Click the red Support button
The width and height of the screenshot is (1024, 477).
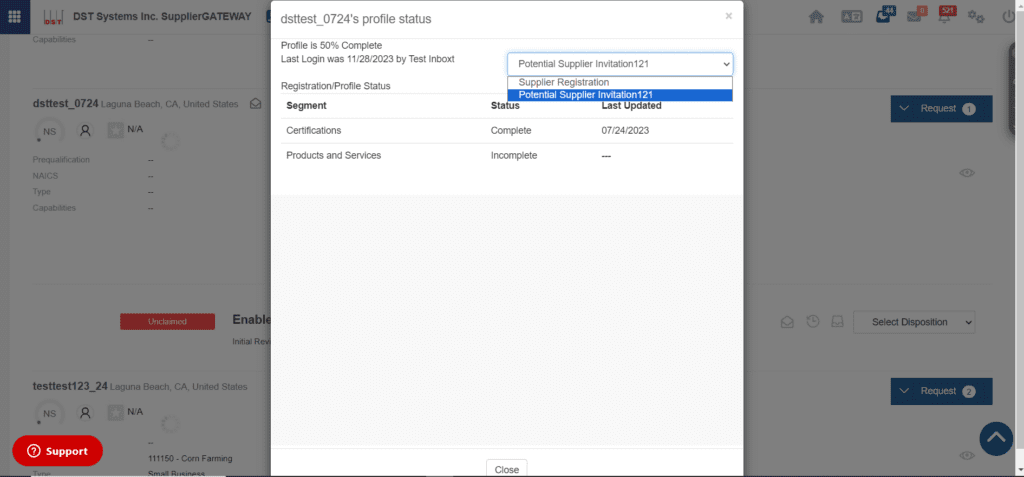[57, 451]
